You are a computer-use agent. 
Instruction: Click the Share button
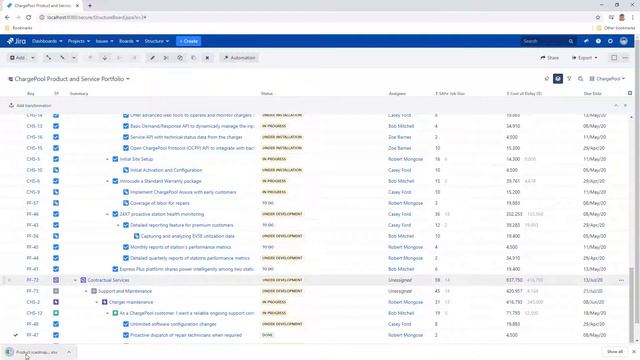tap(549, 58)
